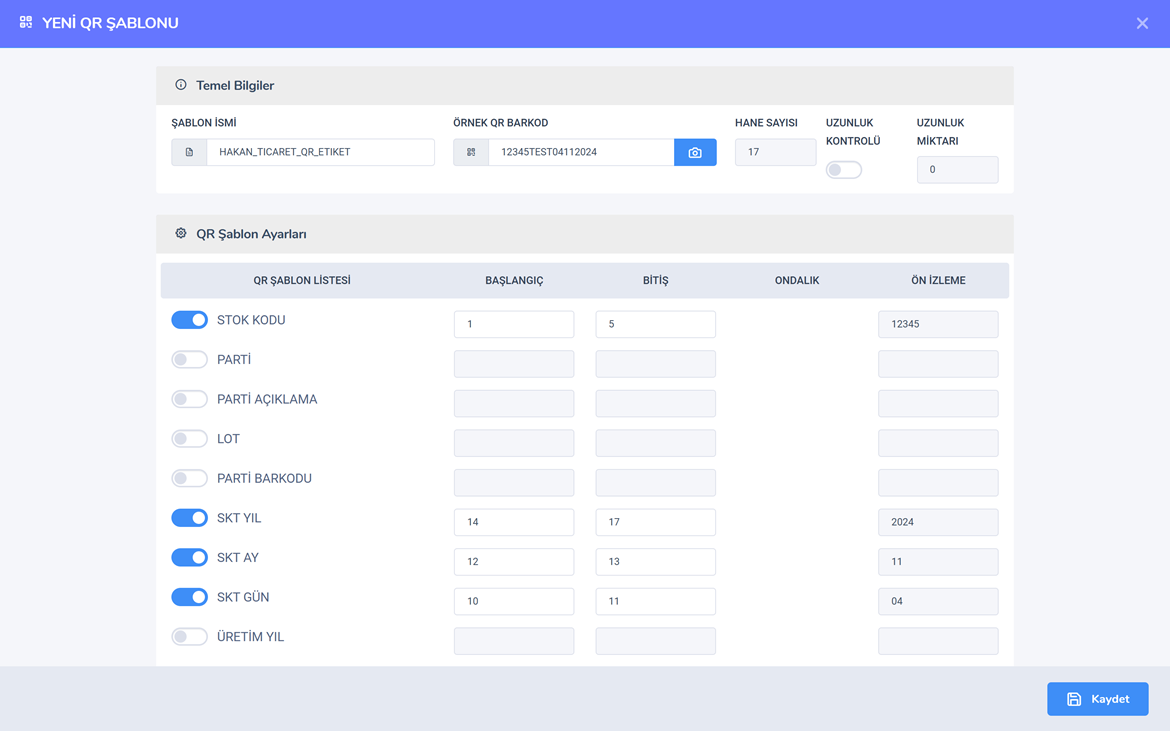Image resolution: width=1170 pixels, height=731 pixels.
Task: Turn on the PARTİ toggle
Action: click(x=189, y=360)
